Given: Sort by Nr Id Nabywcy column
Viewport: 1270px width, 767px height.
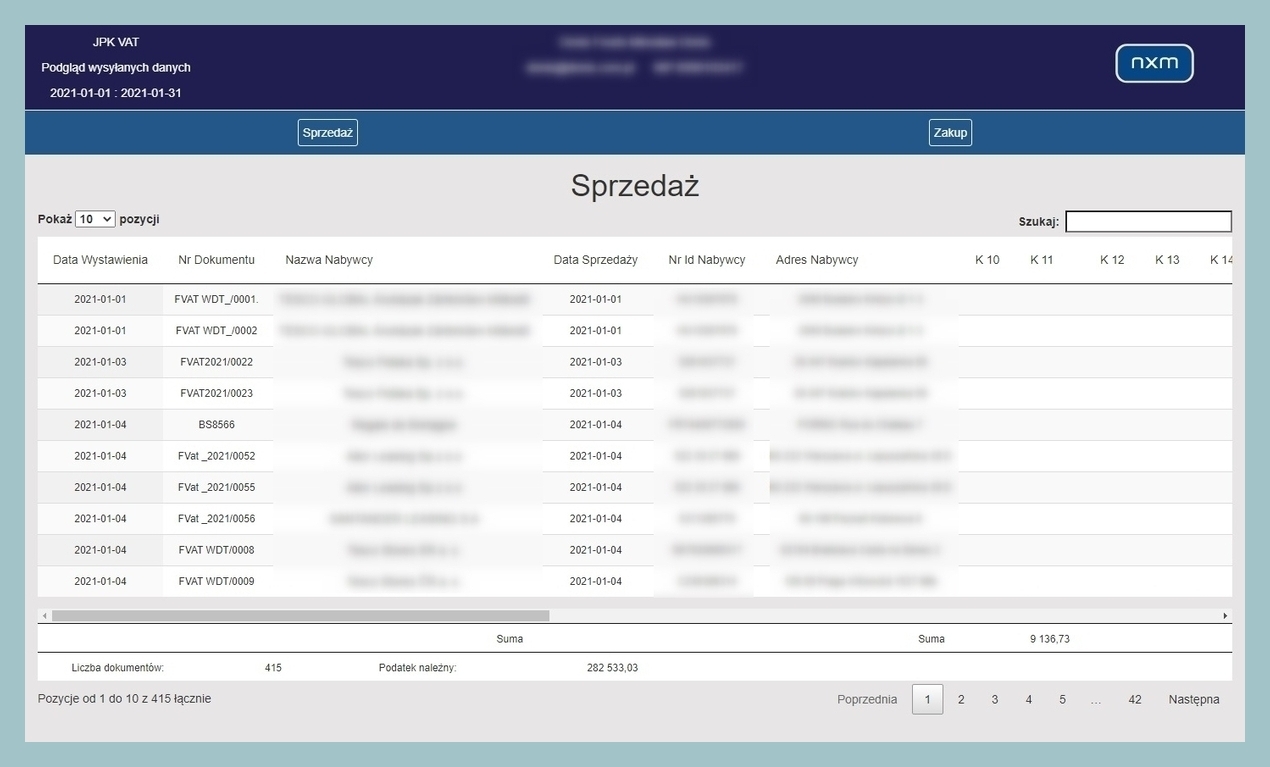Looking at the screenshot, I should 706,260.
